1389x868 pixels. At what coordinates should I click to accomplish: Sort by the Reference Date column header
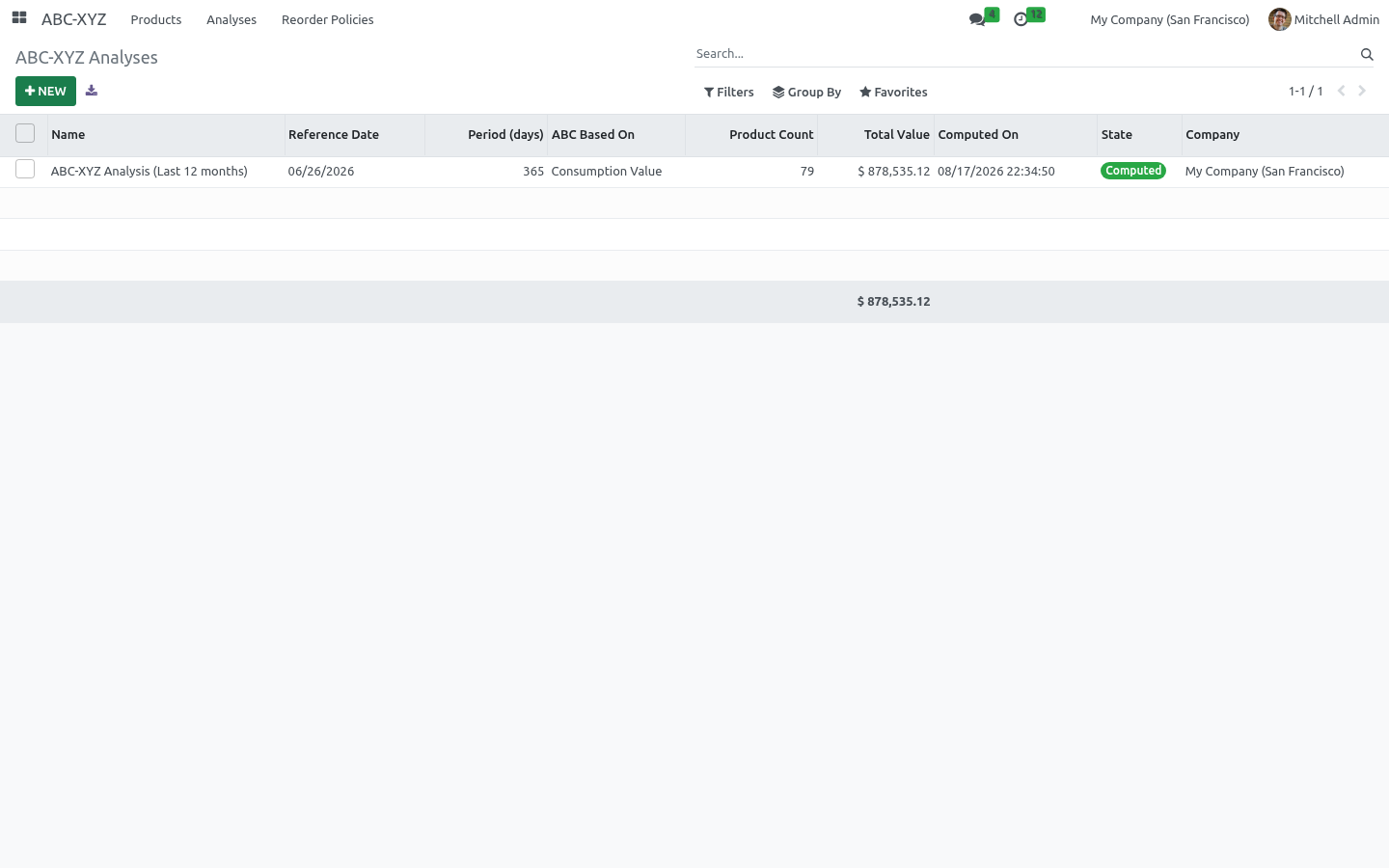click(354, 135)
